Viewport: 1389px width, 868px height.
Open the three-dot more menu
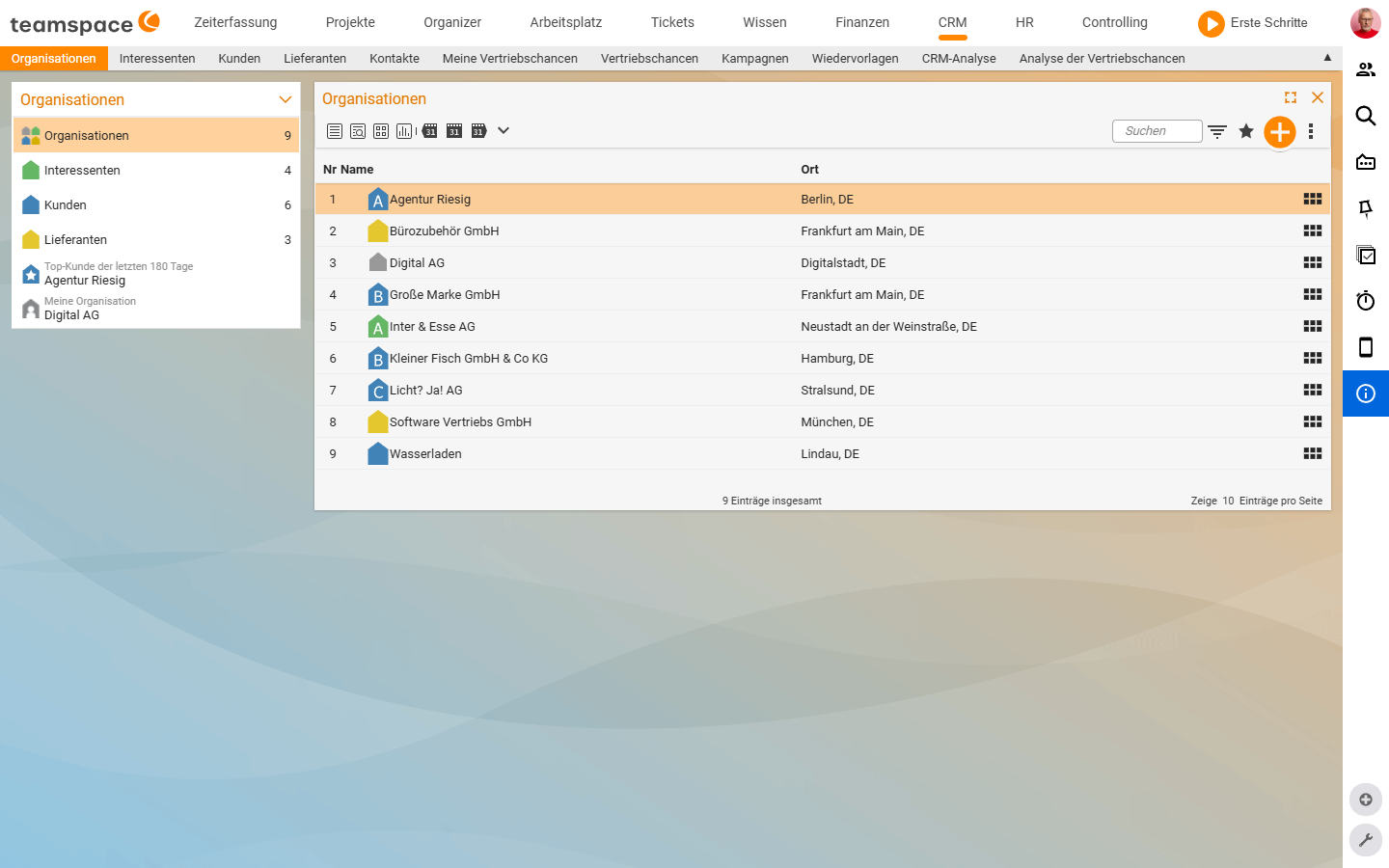[x=1311, y=131]
